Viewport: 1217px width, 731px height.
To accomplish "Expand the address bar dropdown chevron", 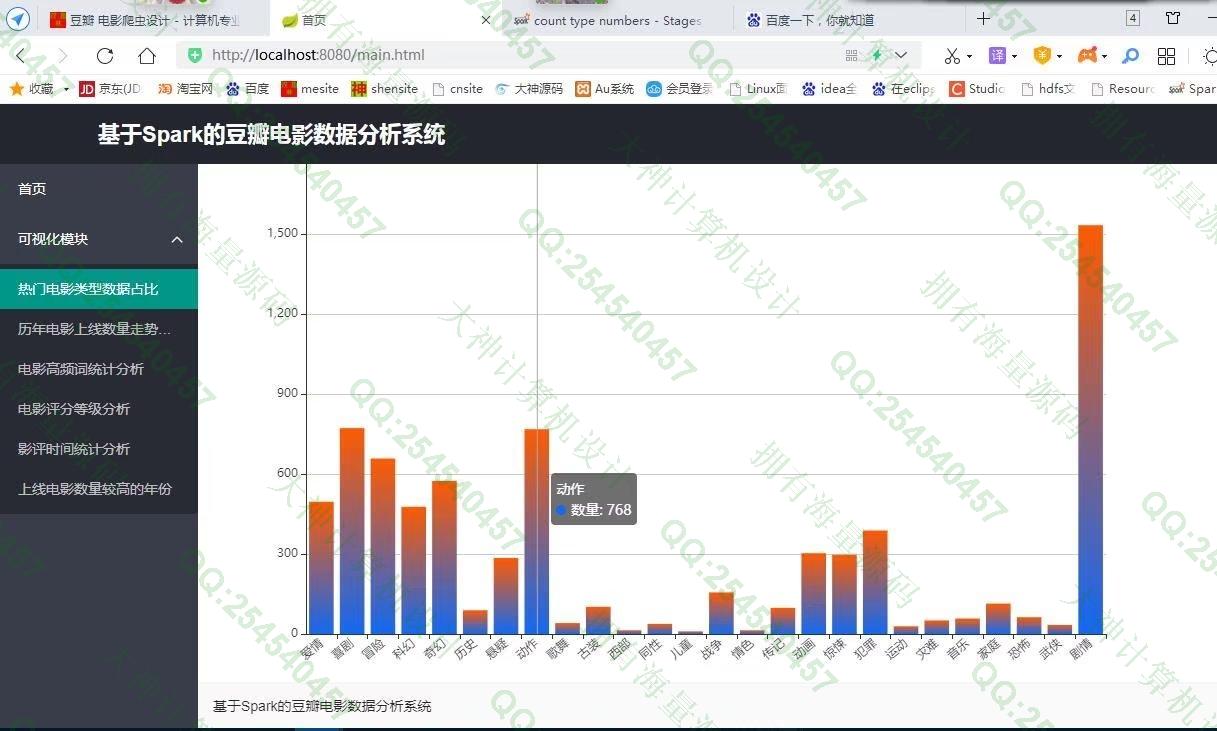I will [x=901, y=55].
